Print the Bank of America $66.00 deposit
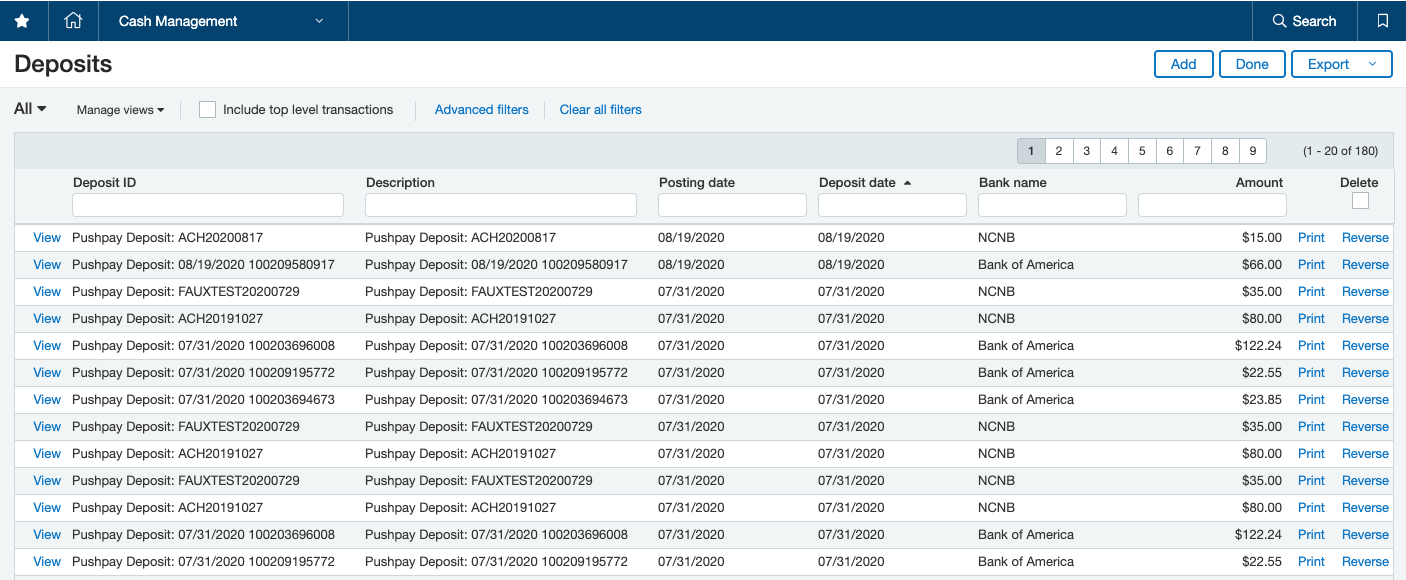Viewport: 1406px width, 580px height. pos(1311,264)
